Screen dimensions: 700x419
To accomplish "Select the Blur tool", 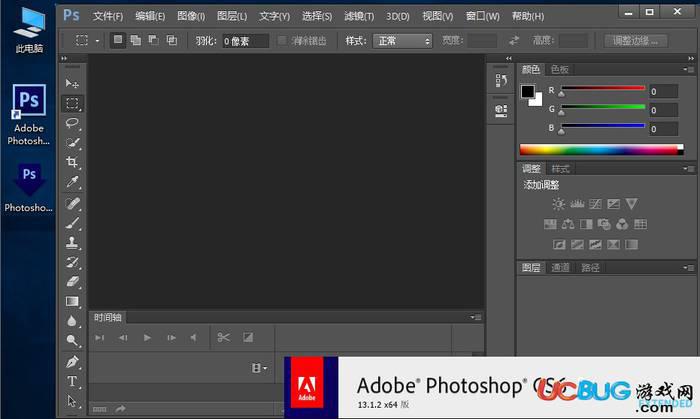I will pos(72,321).
